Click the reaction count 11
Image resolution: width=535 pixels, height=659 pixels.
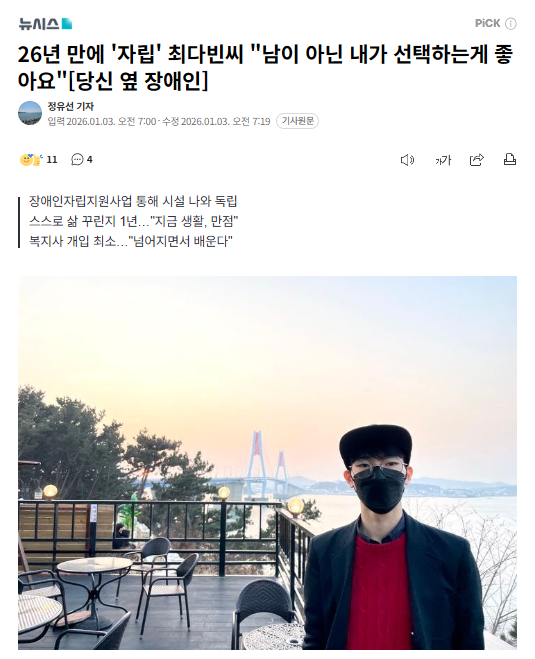click(x=52, y=160)
